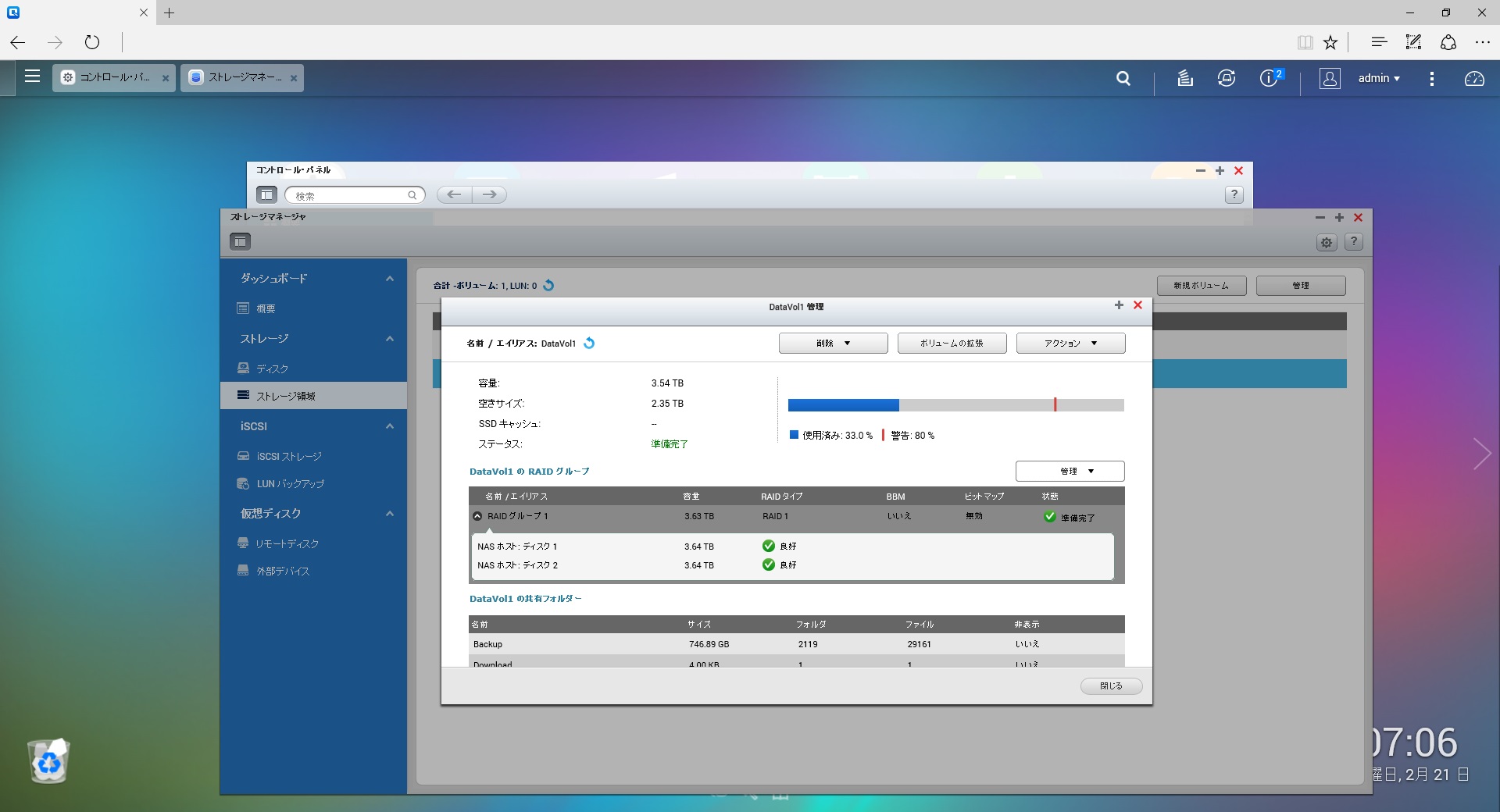Open the desktop recycle bin
The image size is (1500, 812).
(x=48, y=760)
